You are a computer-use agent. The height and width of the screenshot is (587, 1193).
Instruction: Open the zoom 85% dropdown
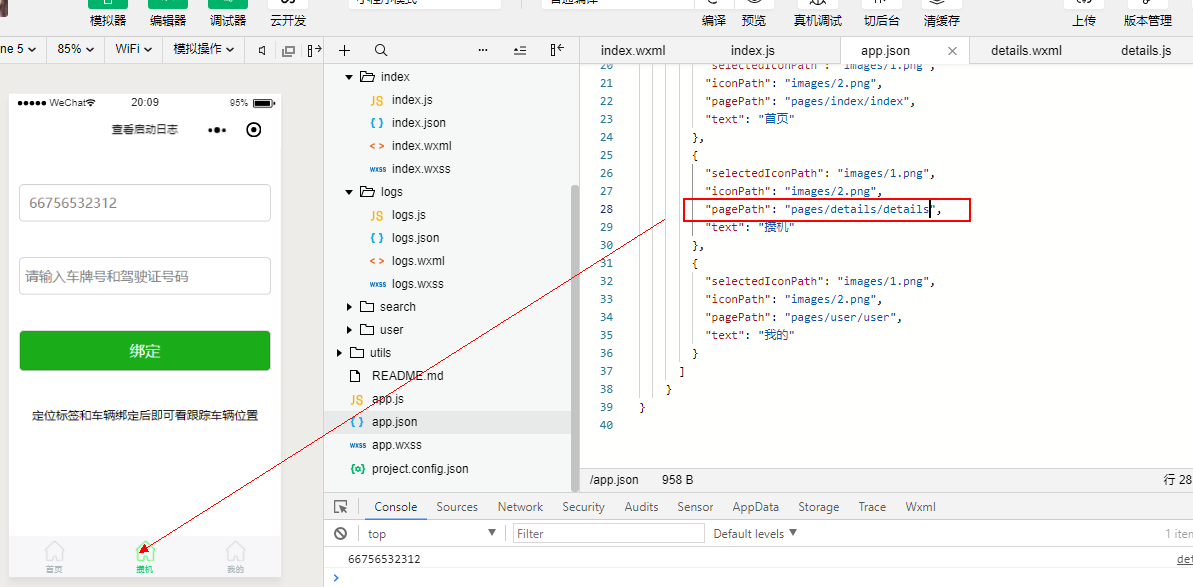point(75,49)
